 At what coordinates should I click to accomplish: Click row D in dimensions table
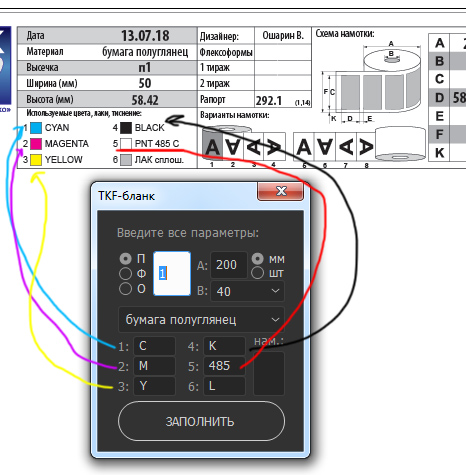[x=447, y=98]
